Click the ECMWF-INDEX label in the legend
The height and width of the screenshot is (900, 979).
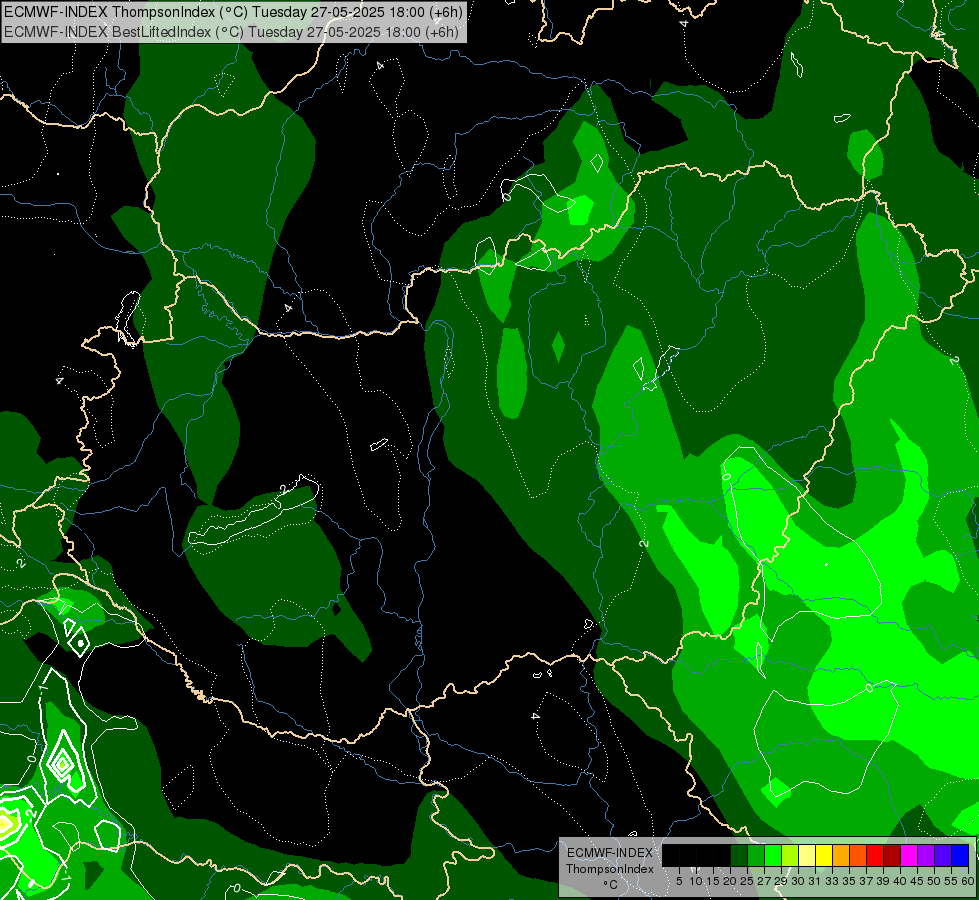(610, 853)
